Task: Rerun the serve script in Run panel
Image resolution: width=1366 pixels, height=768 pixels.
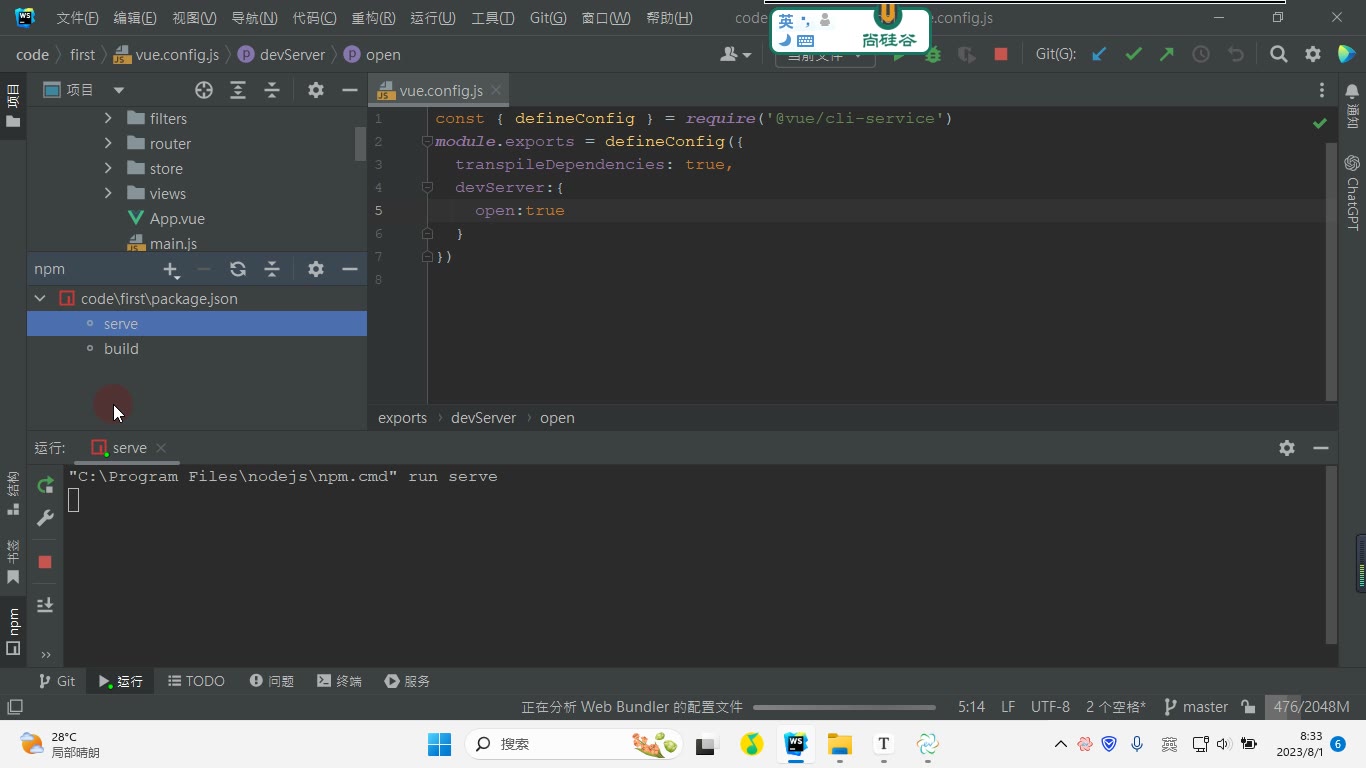Action: pos(45,485)
